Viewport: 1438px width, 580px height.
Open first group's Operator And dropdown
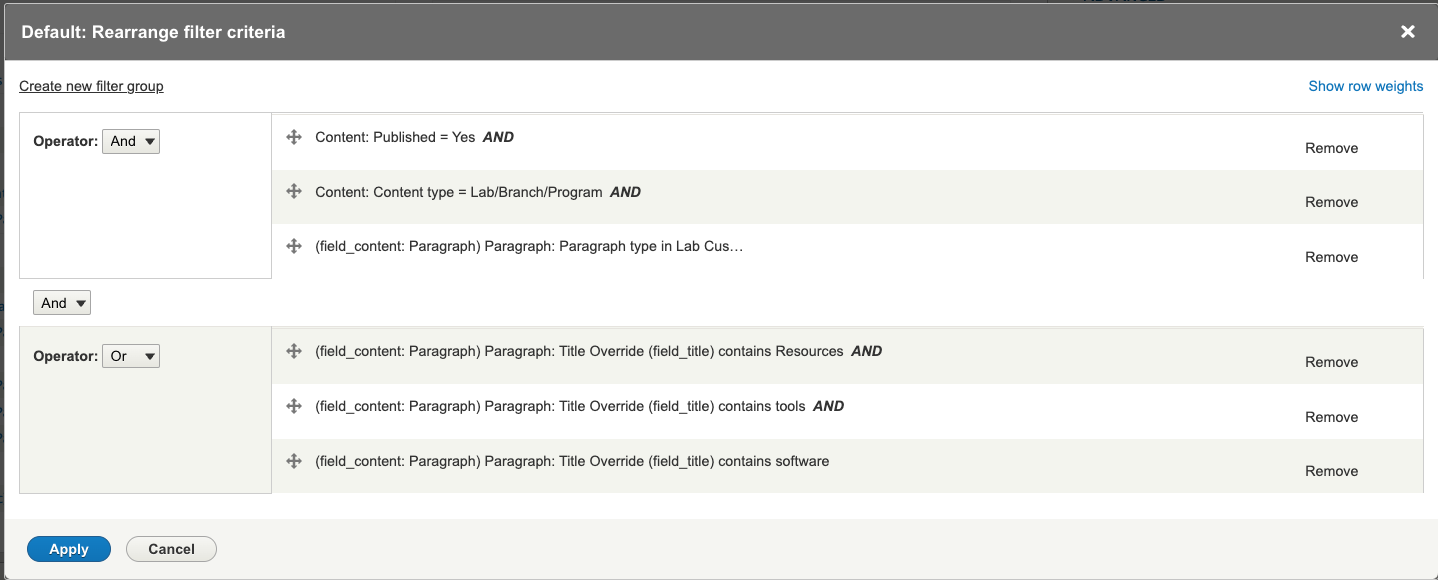click(x=131, y=141)
